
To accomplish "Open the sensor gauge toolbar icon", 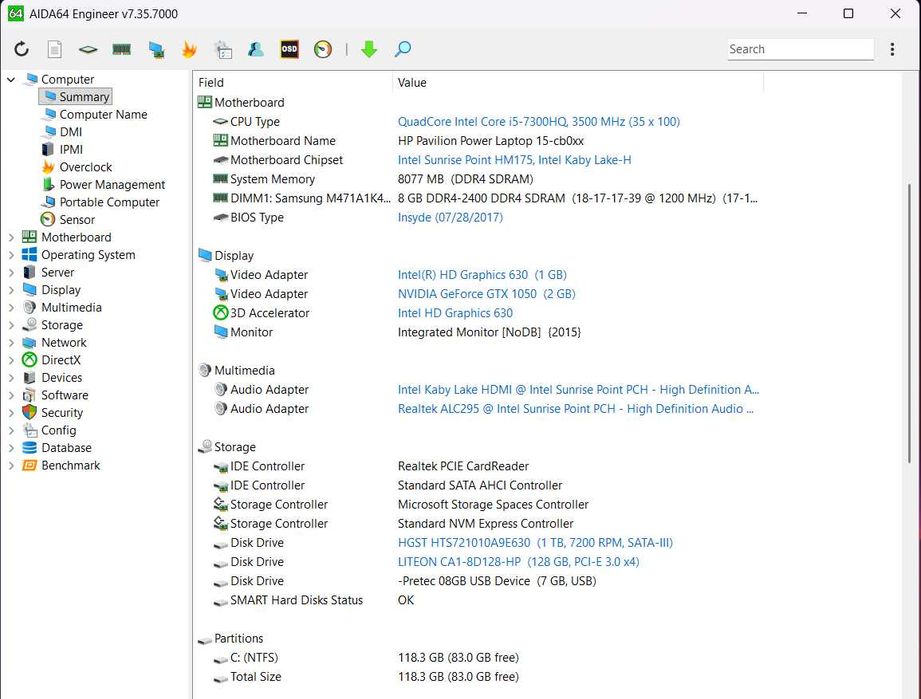I will (x=323, y=49).
